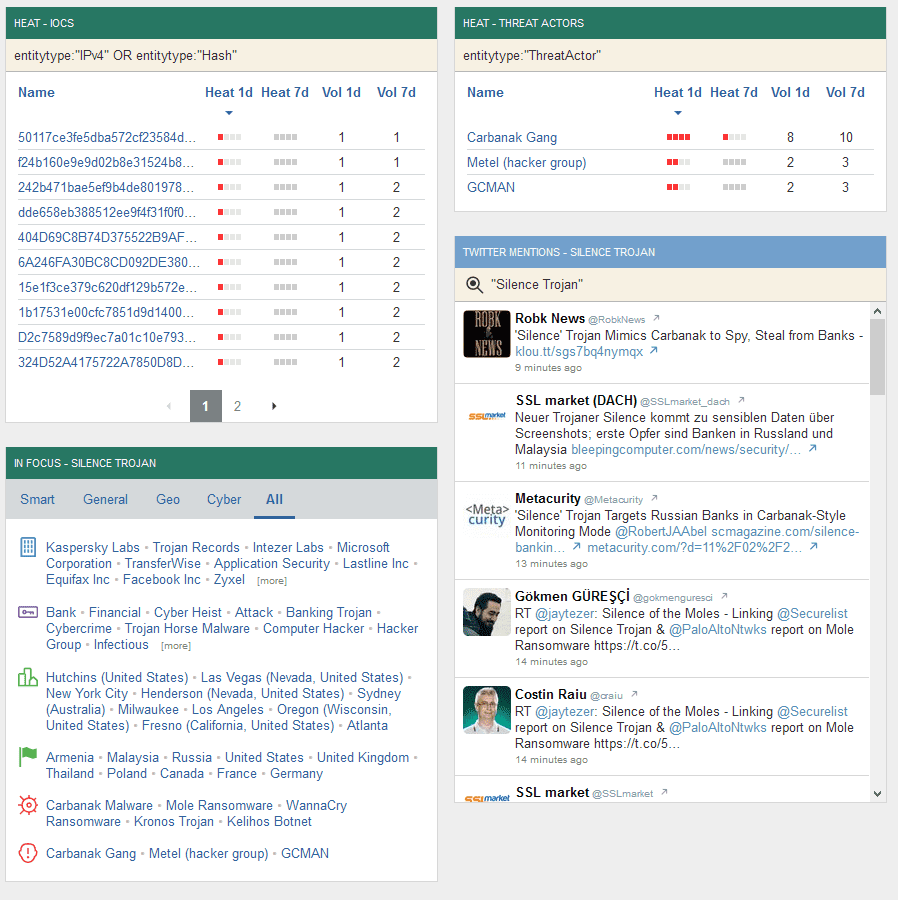Viewport: 898px width, 900px height.
Task: Expand [more] after Infectious topics
Action: 176,646
